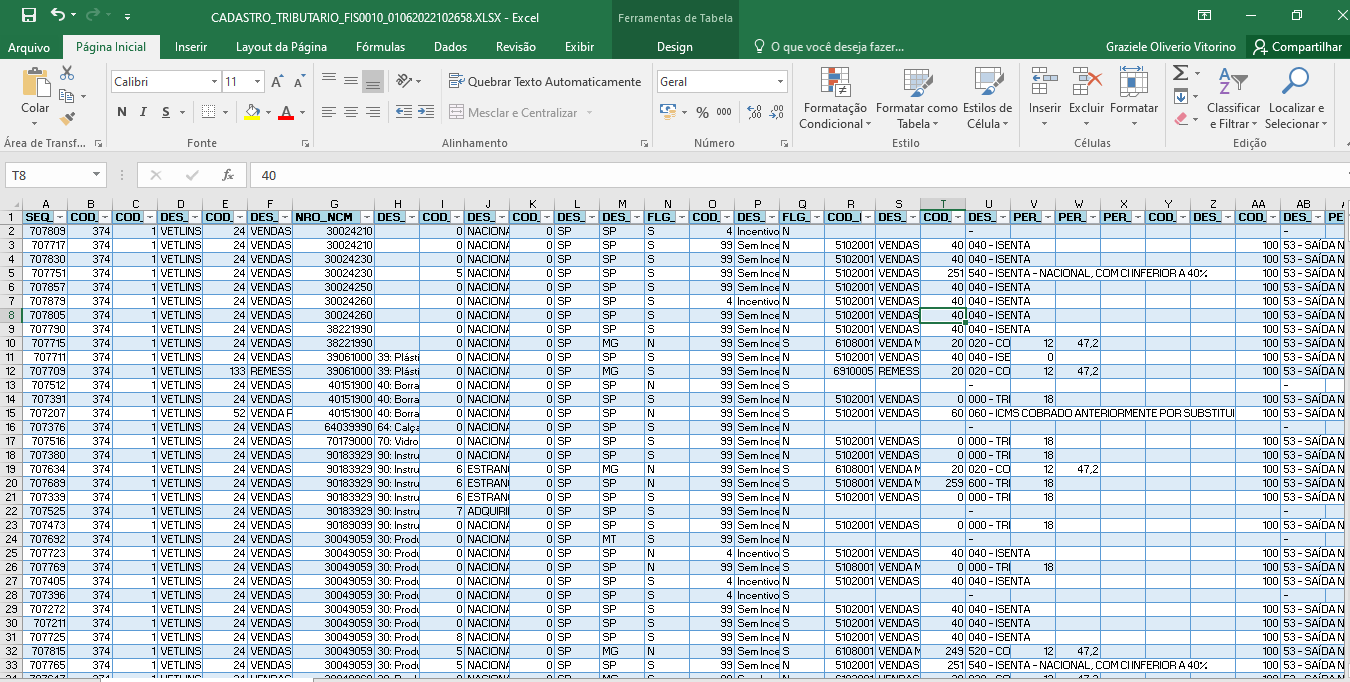1350x682 pixels.
Task: Switch to the Inserir tab
Action: point(191,47)
